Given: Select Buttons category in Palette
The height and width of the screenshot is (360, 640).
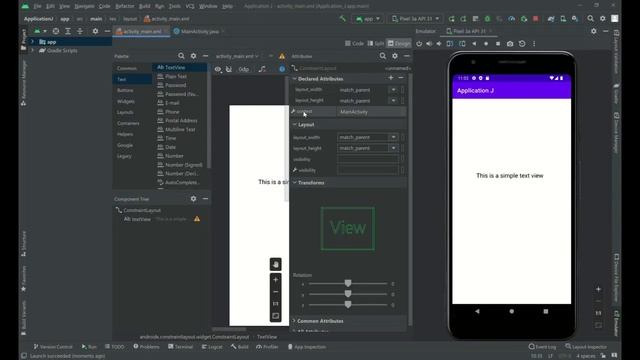Looking at the screenshot, I should 125,90.
